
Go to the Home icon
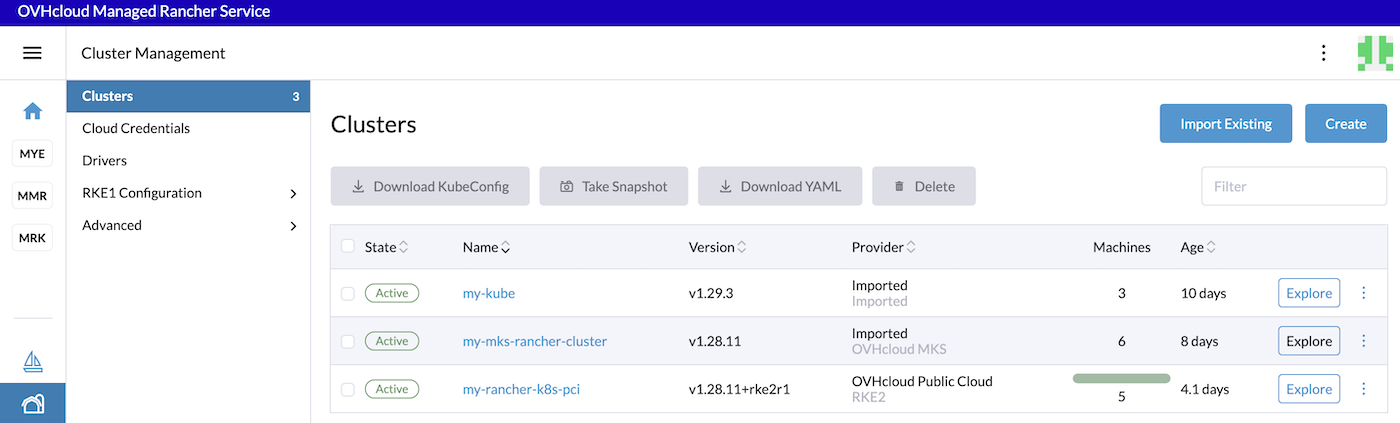point(32,111)
